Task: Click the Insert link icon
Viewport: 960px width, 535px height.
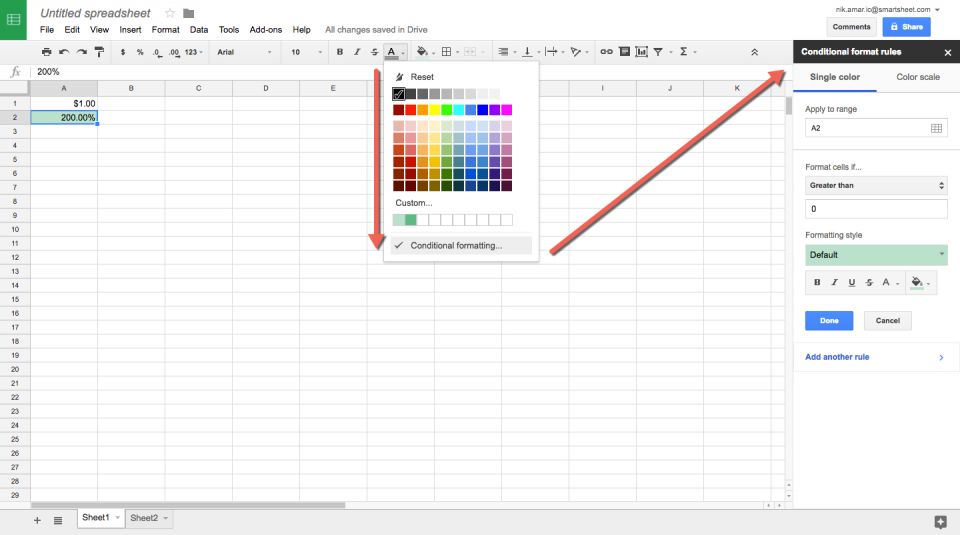Action: click(606, 52)
